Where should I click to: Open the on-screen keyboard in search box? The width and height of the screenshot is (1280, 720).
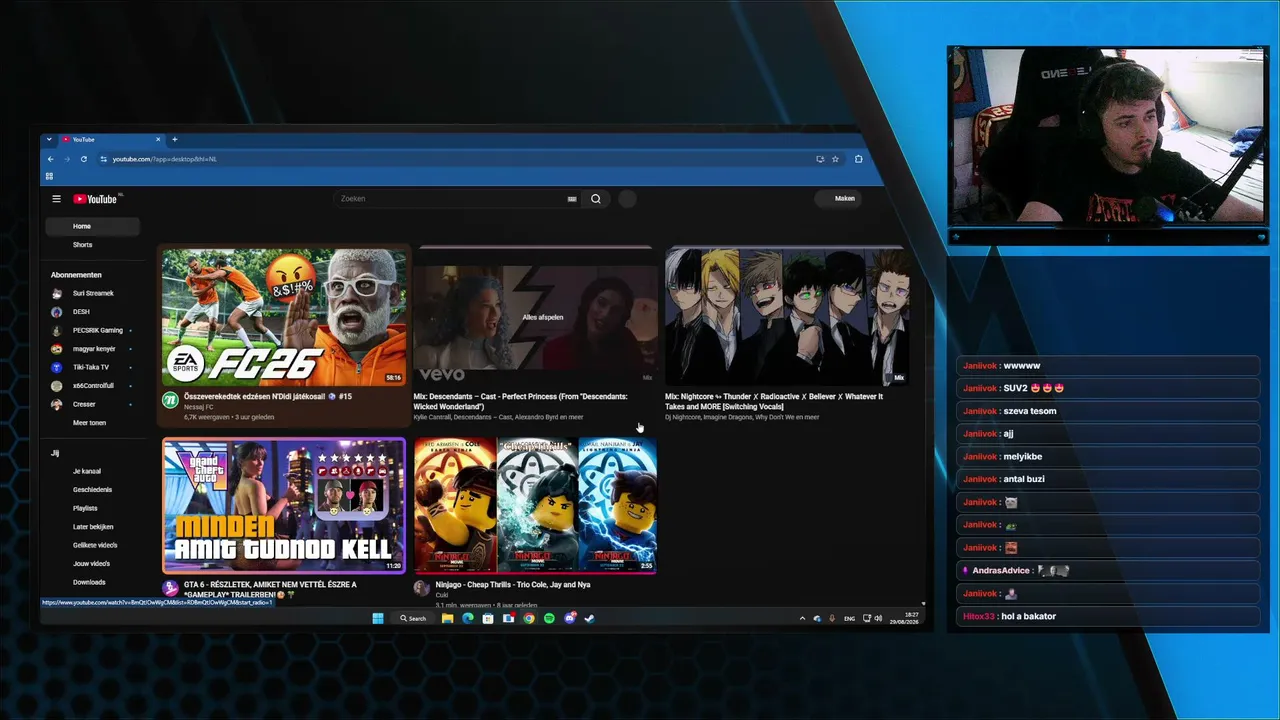point(572,199)
